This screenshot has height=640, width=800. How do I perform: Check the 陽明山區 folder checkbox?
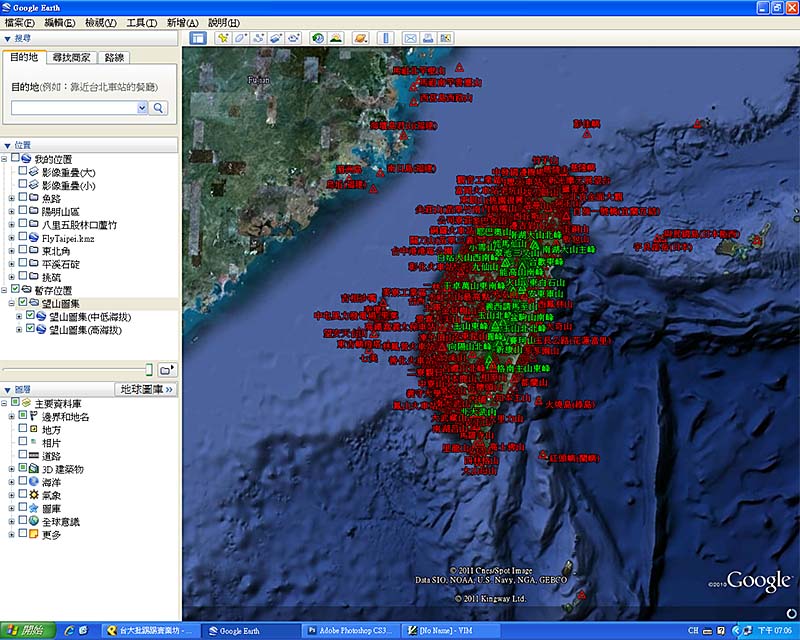(x=22, y=210)
